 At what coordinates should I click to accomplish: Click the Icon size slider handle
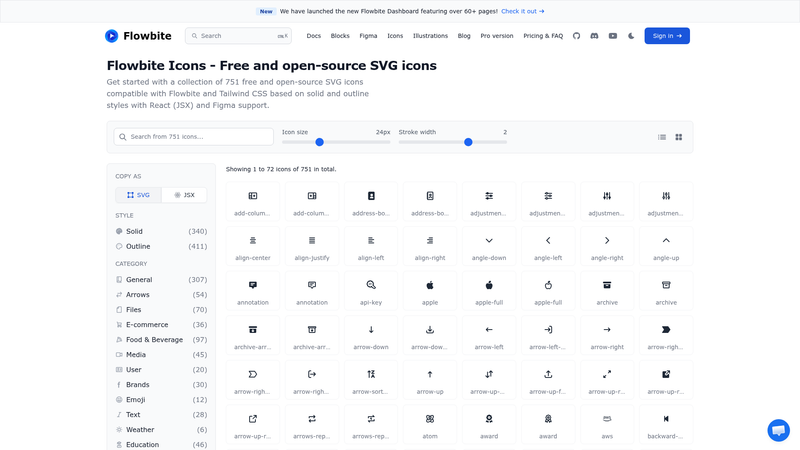coord(319,142)
